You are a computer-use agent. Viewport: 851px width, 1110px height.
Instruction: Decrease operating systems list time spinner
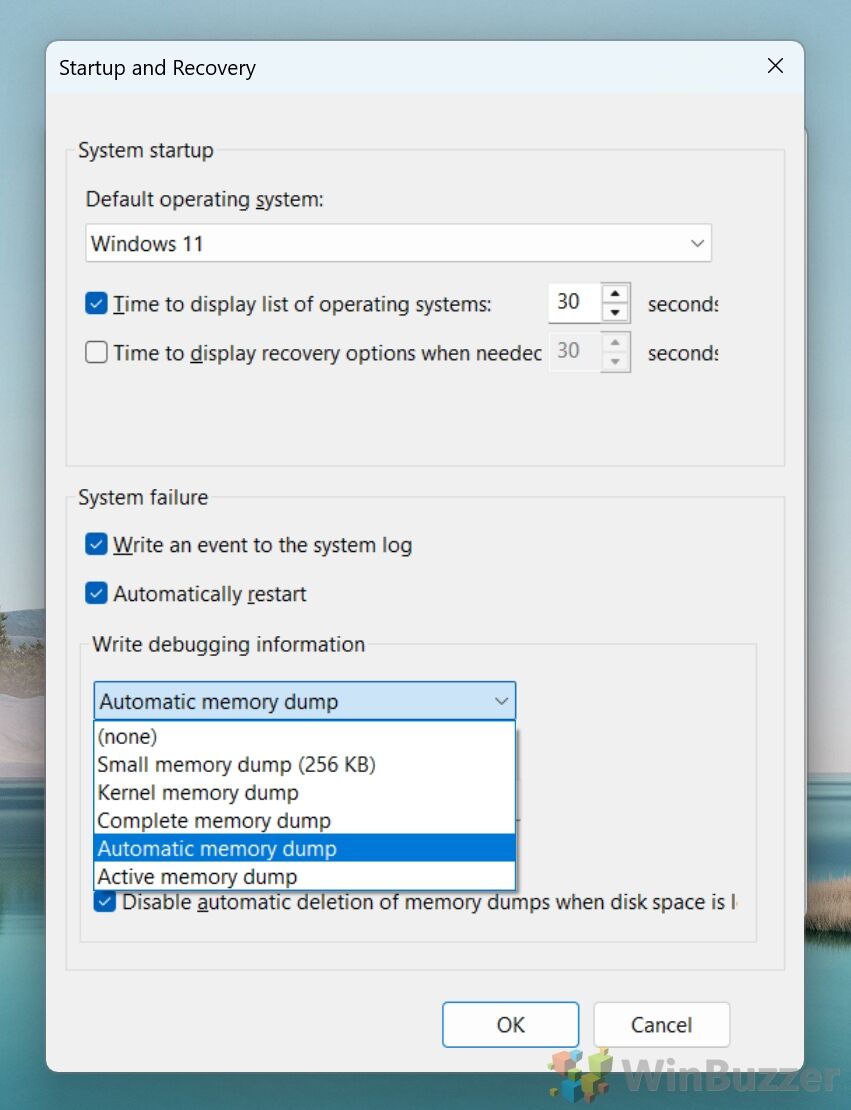tap(615, 312)
